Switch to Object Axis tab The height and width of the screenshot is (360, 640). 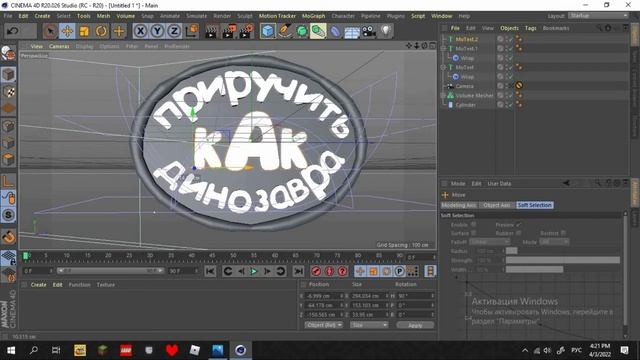[x=497, y=205]
